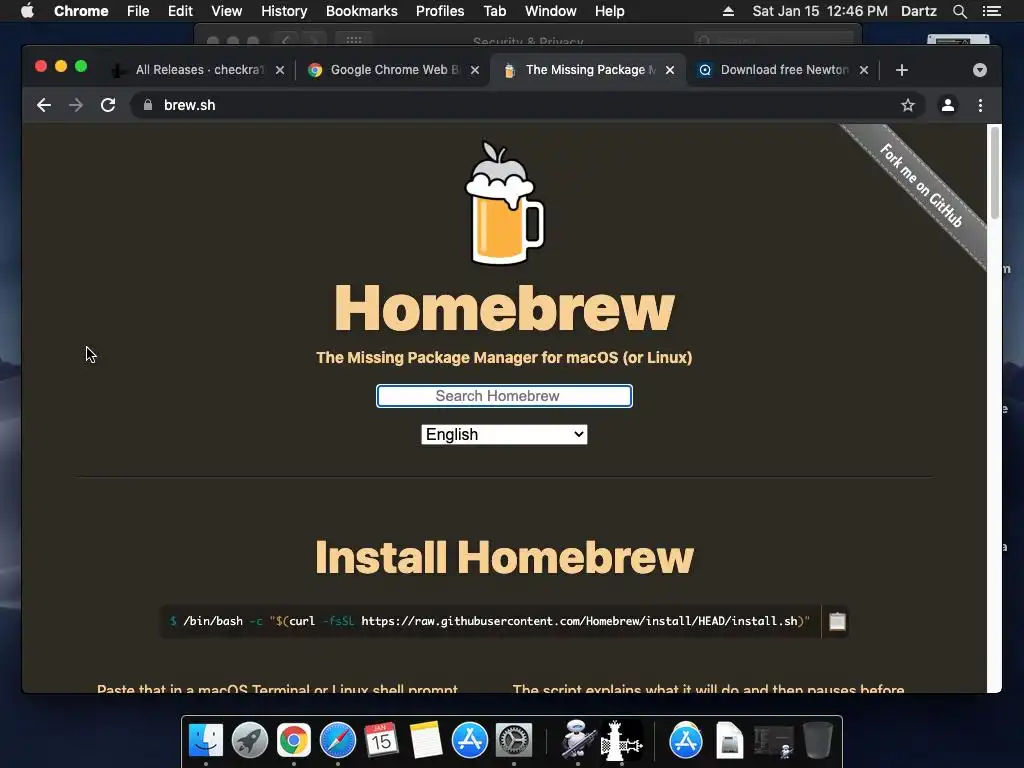Open the checkra1n chess piece icon in Dock
This screenshot has width=1024, height=768.
point(620,741)
